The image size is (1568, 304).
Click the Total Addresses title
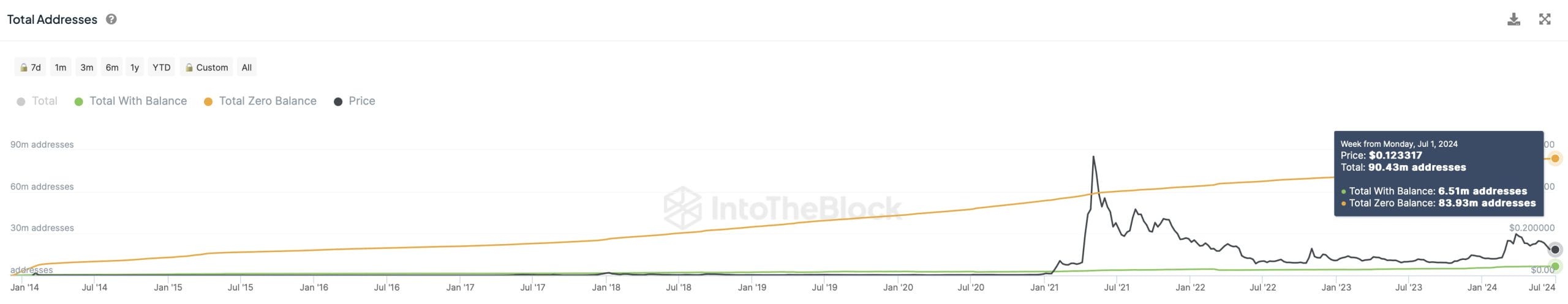52,20
